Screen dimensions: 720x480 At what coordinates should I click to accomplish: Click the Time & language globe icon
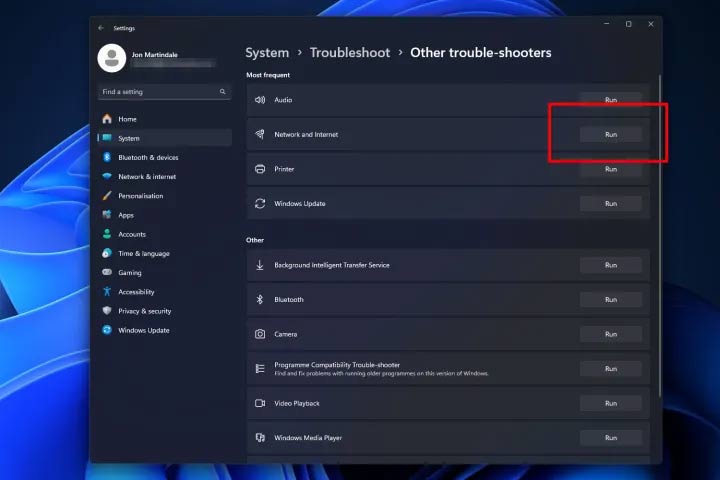coord(107,253)
